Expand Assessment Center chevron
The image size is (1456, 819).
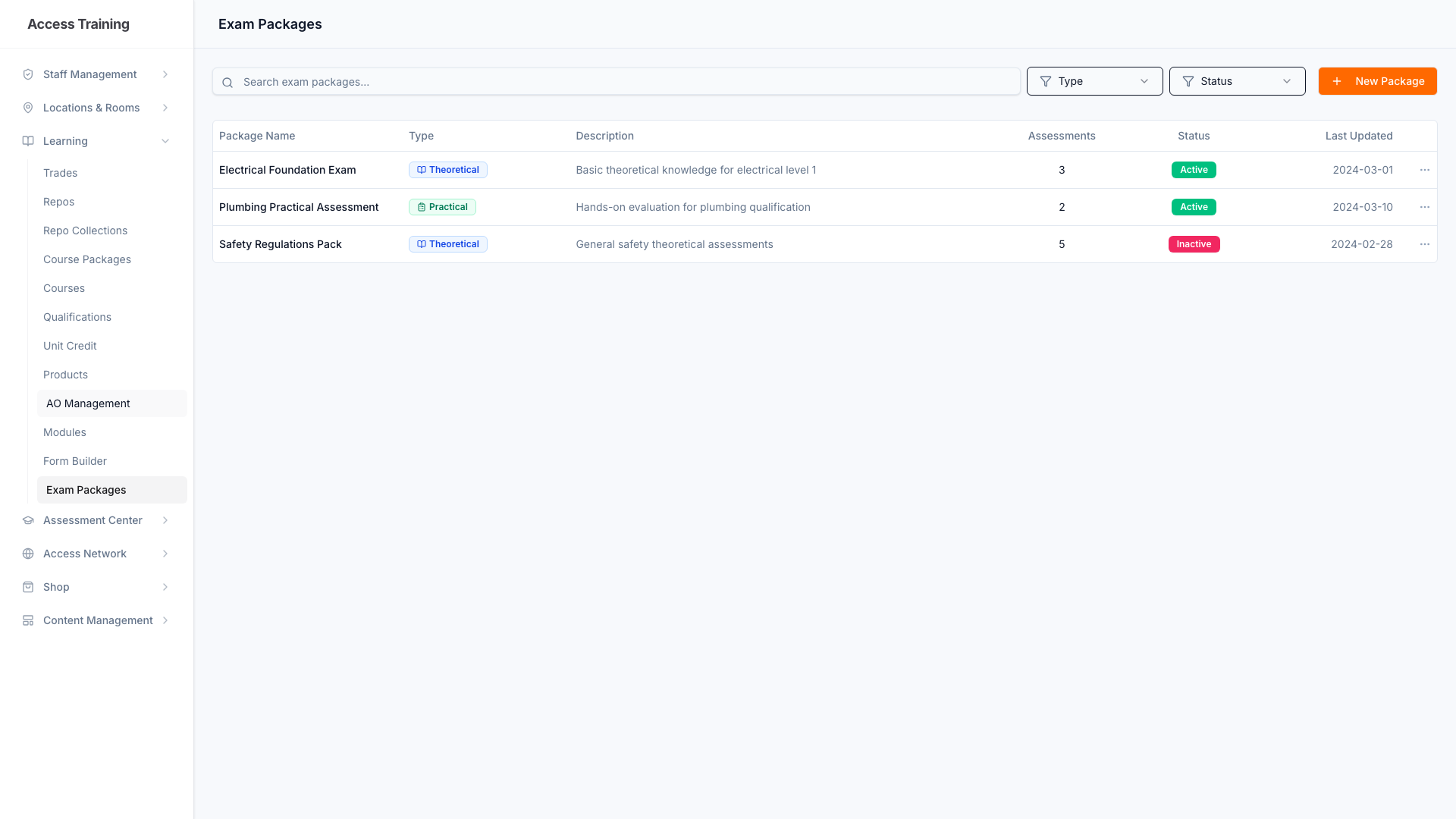[x=165, y=520]
